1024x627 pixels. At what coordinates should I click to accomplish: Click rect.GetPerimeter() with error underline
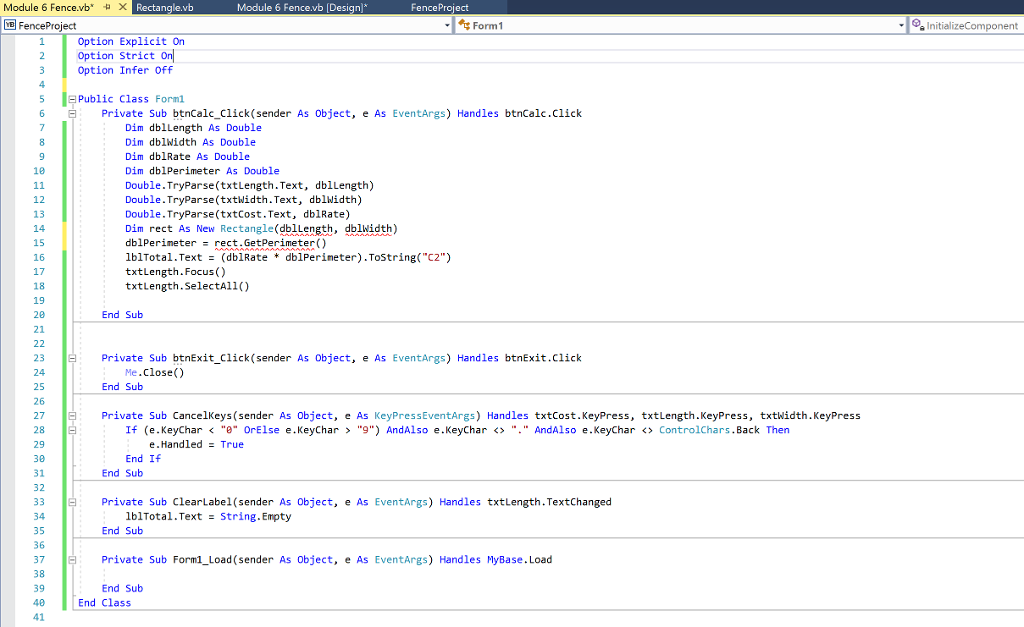click(x=270, y=243)
